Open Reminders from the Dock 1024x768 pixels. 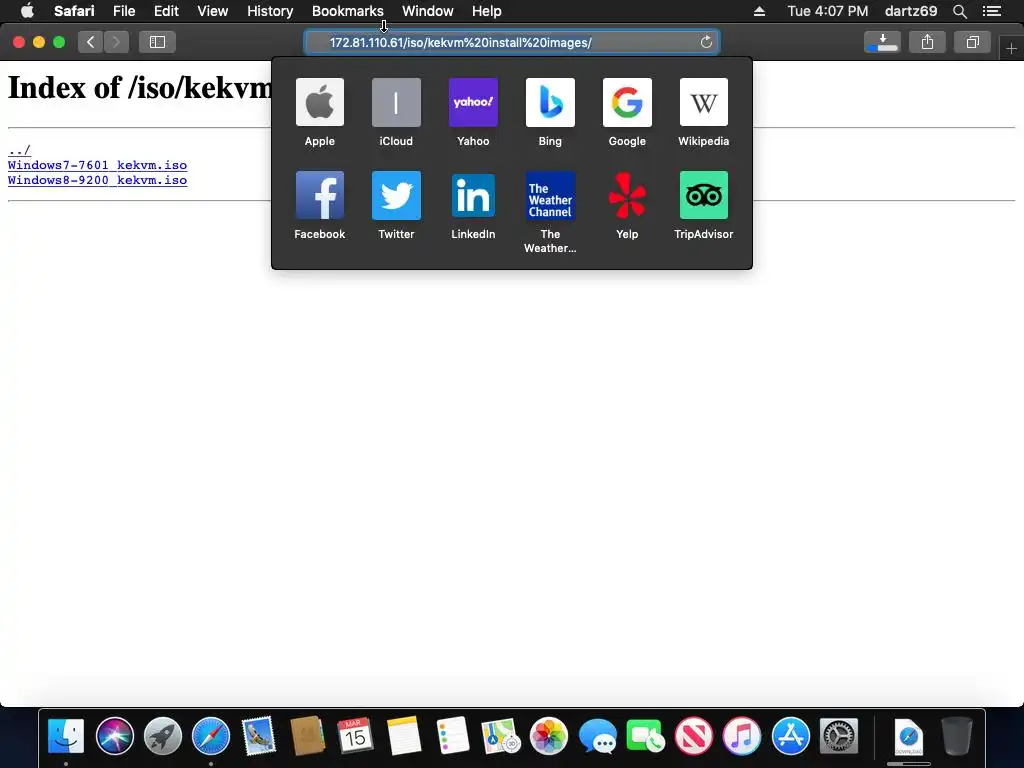452,736
